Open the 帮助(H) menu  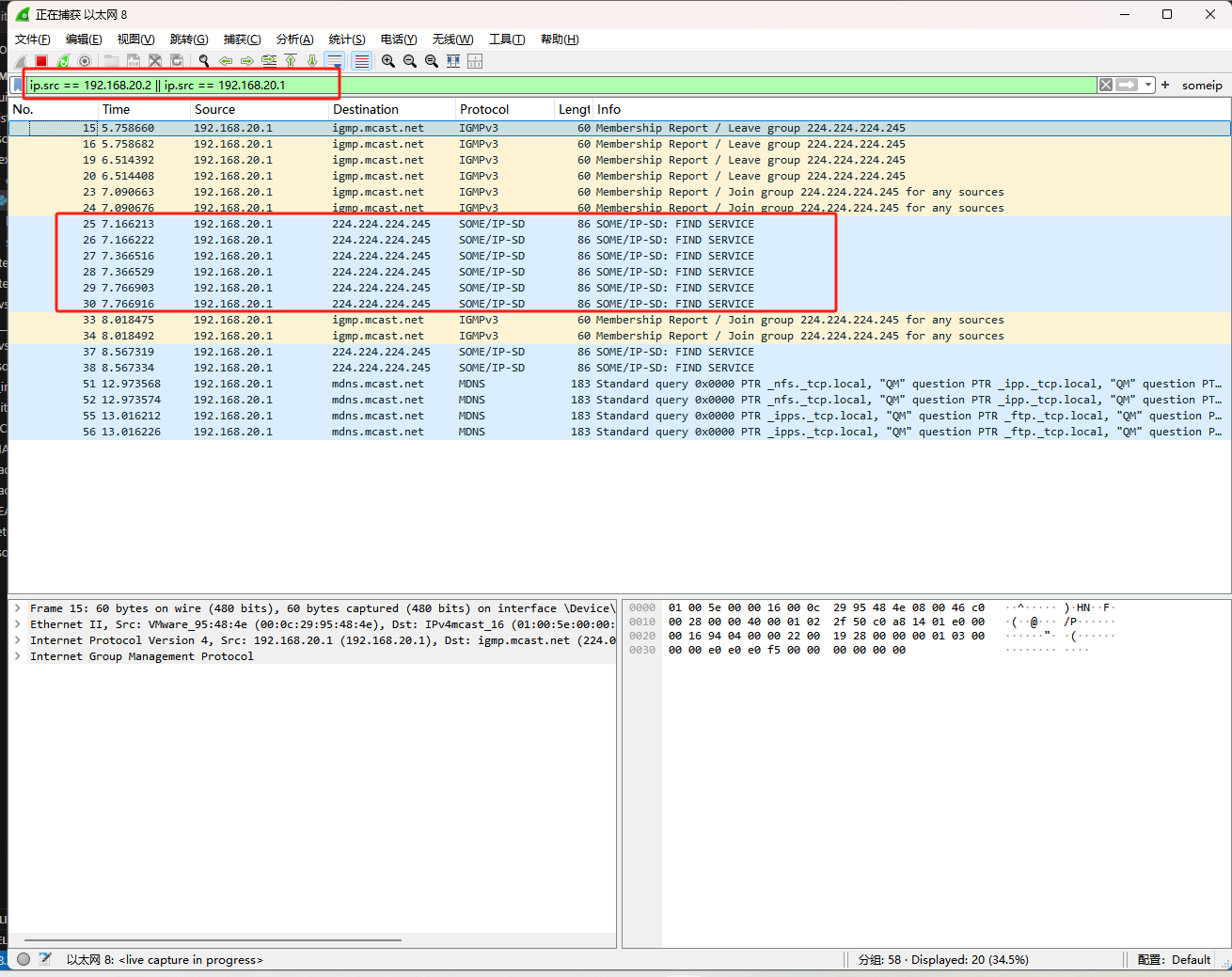click(x=560, y=39)
